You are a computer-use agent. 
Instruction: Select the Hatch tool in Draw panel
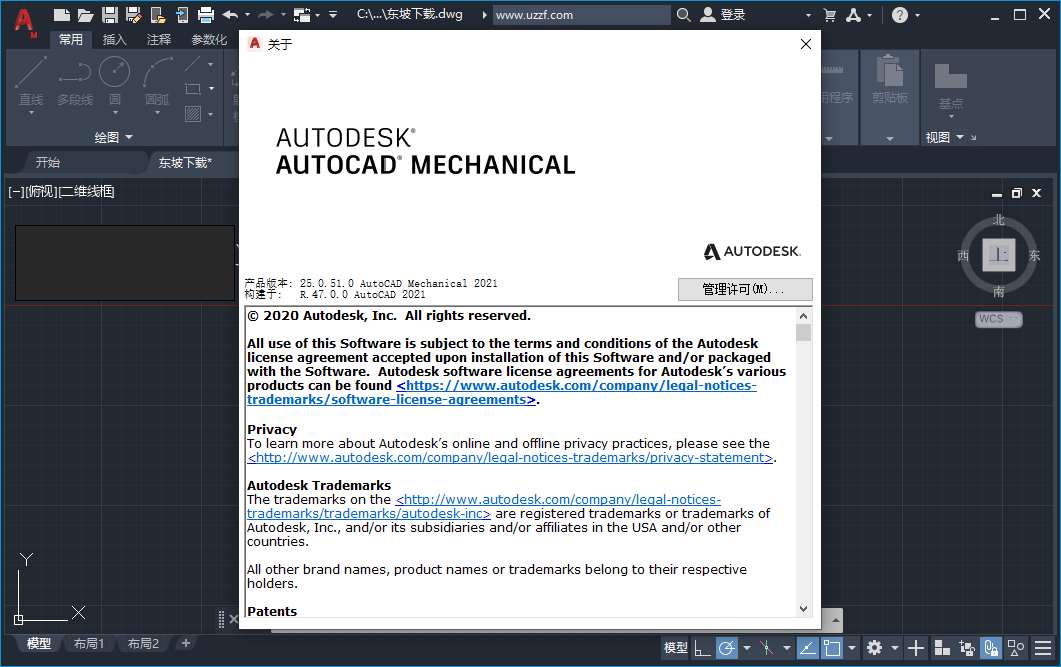coord(193,114)
